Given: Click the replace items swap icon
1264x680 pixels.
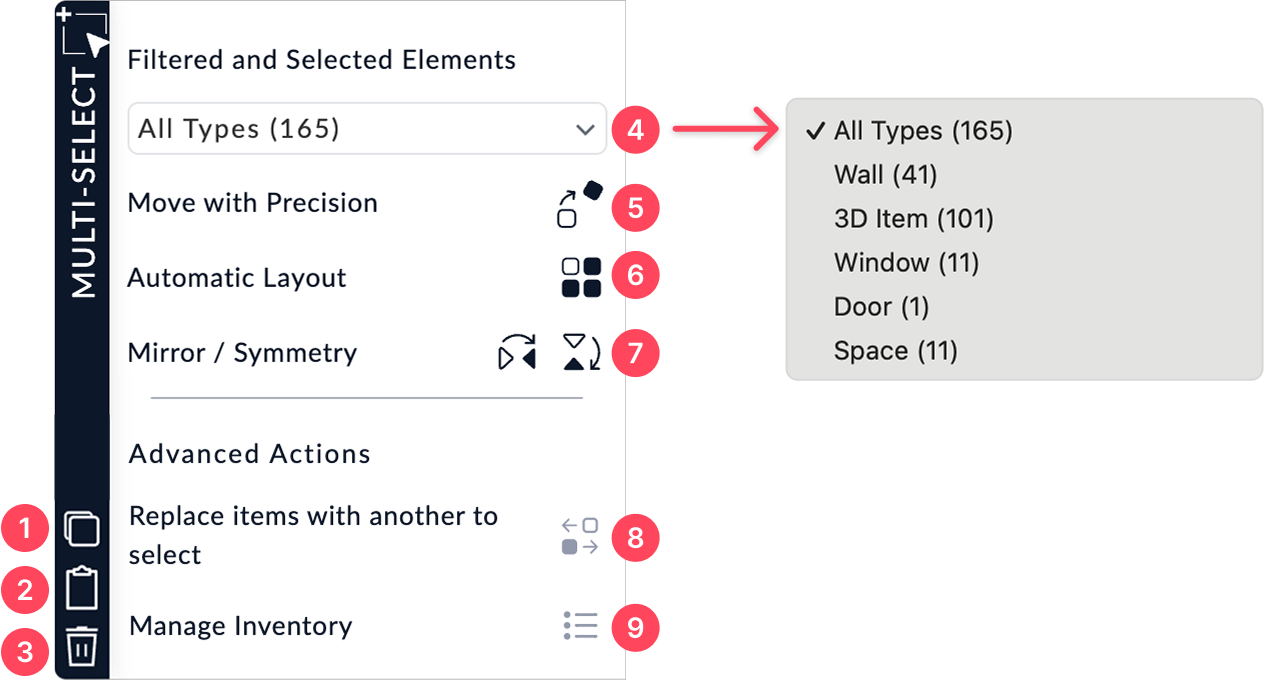Looking at the screenshot, I should click(x=580, y=536).
